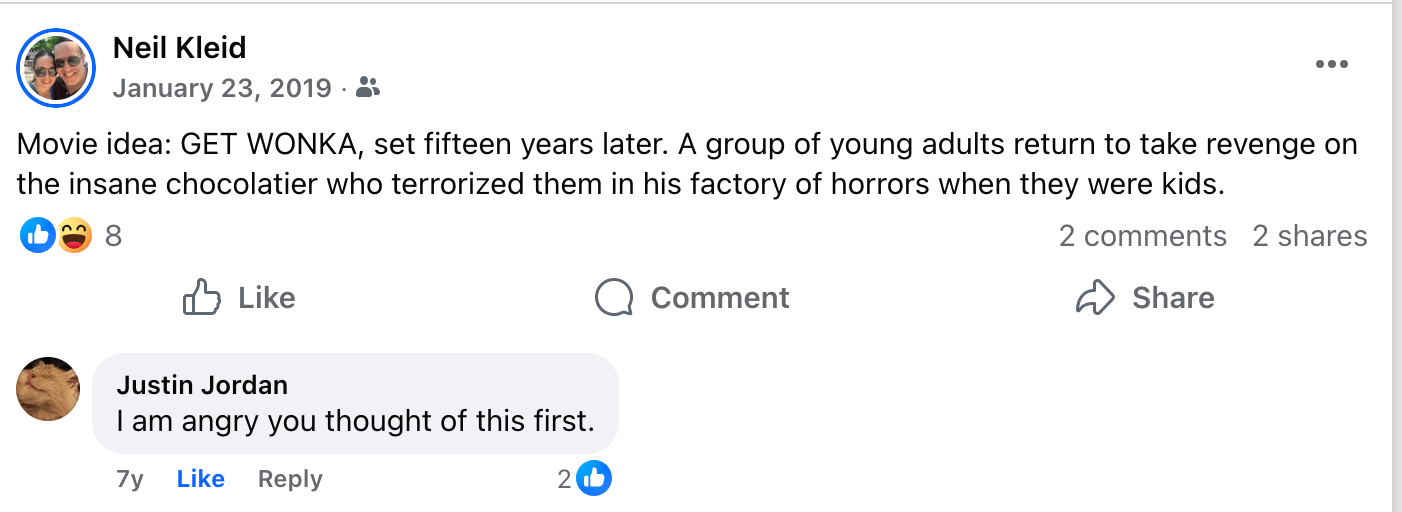Image resolution: width=1402 pixels, height=512 pixels.
Task: Open Justin Jordan's profile name link
Action: point(202,385)
